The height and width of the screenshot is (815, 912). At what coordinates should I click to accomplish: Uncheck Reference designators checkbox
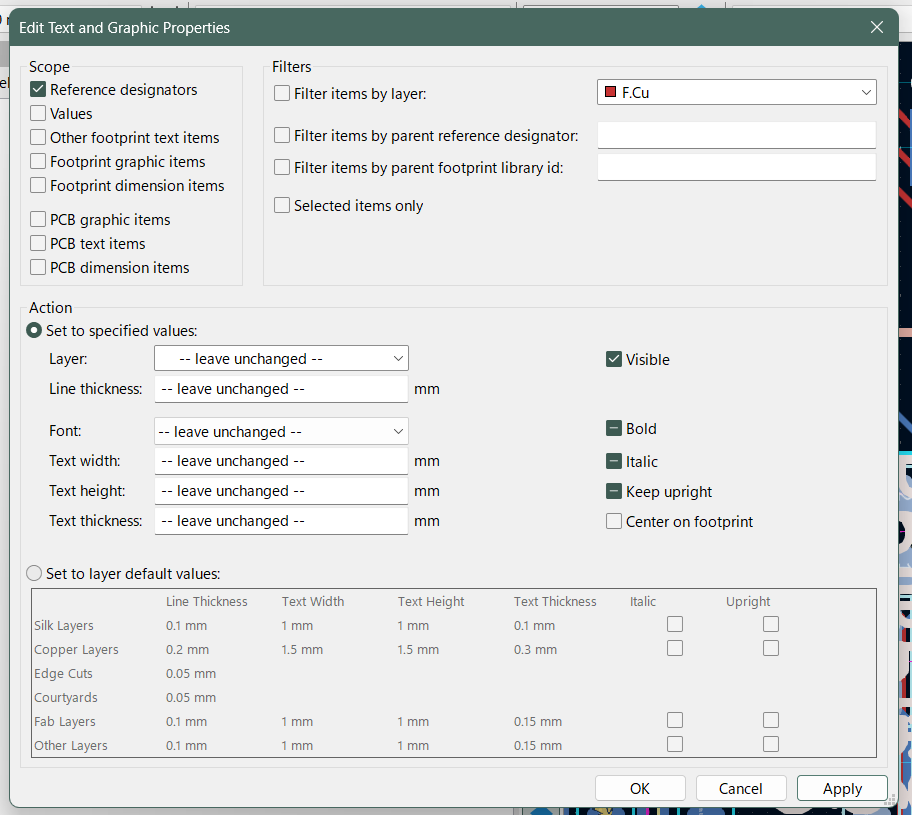pos(38,90)
